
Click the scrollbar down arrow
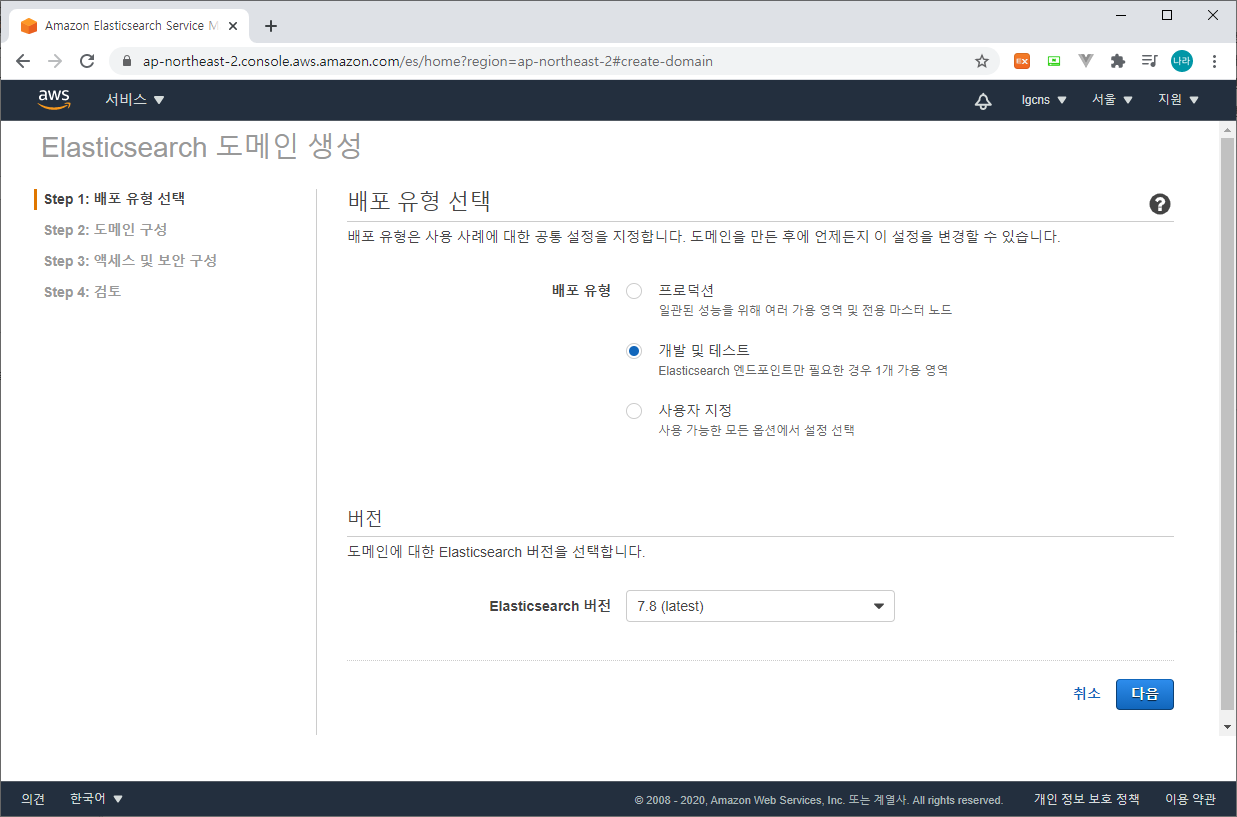pyautogui.click(x=1228, y=727)
